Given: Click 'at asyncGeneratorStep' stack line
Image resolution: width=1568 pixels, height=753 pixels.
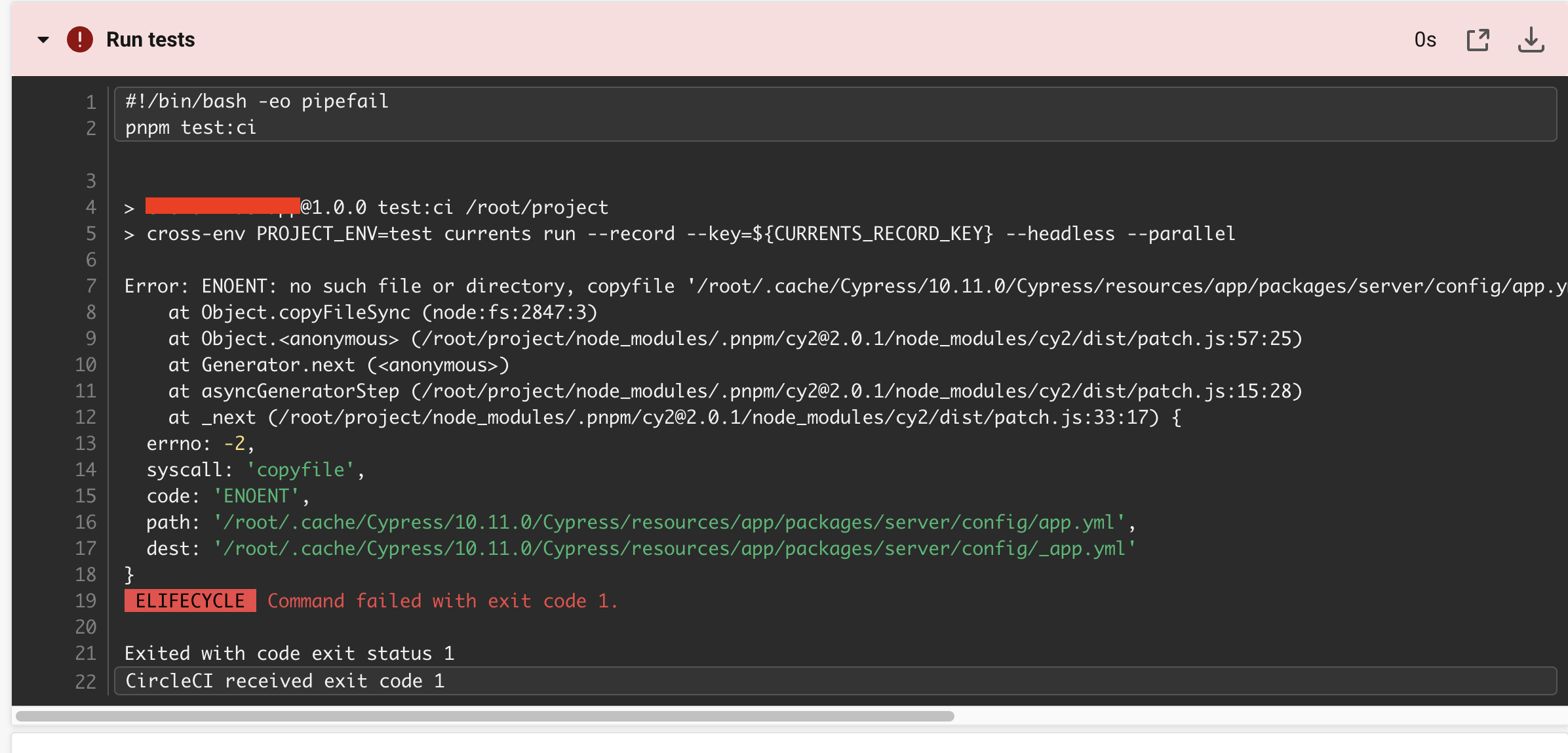Looking at the screenshot, I should tap(735, 391).
